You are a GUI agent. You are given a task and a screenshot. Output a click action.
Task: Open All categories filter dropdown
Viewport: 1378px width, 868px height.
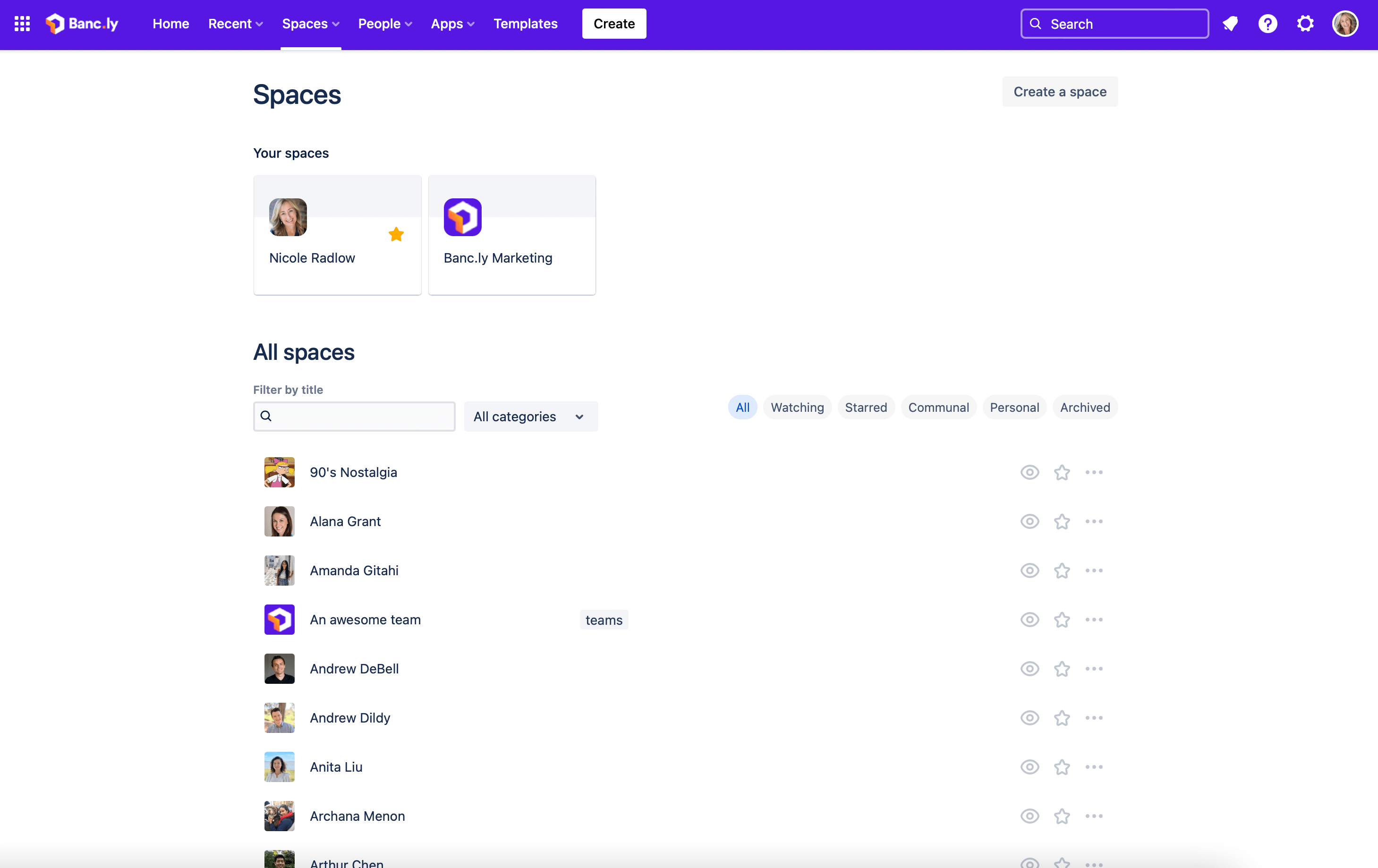pyautogui.click(x=530, y=416)
